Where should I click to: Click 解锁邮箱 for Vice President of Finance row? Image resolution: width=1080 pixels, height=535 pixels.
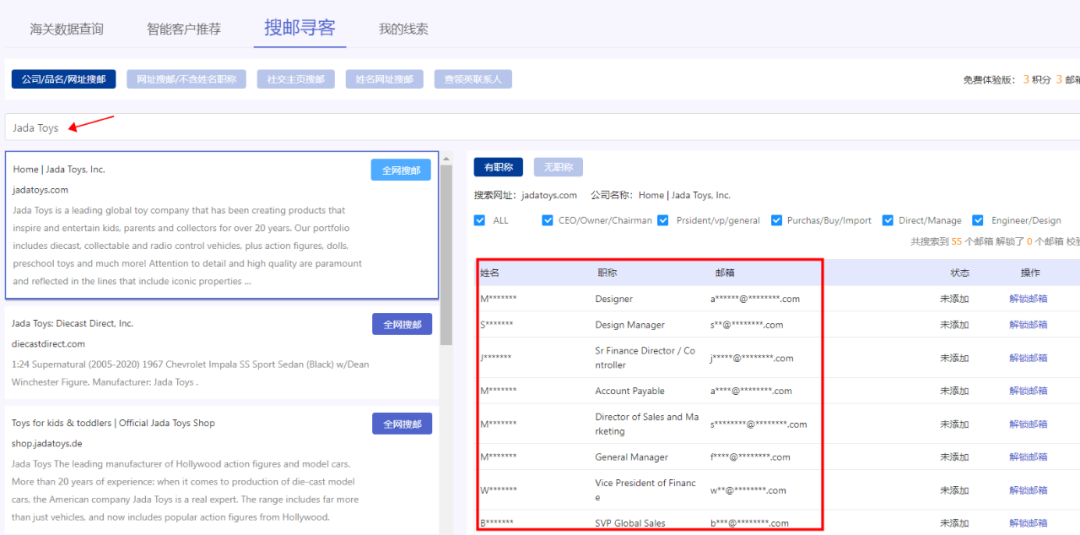pos(1028,490)
